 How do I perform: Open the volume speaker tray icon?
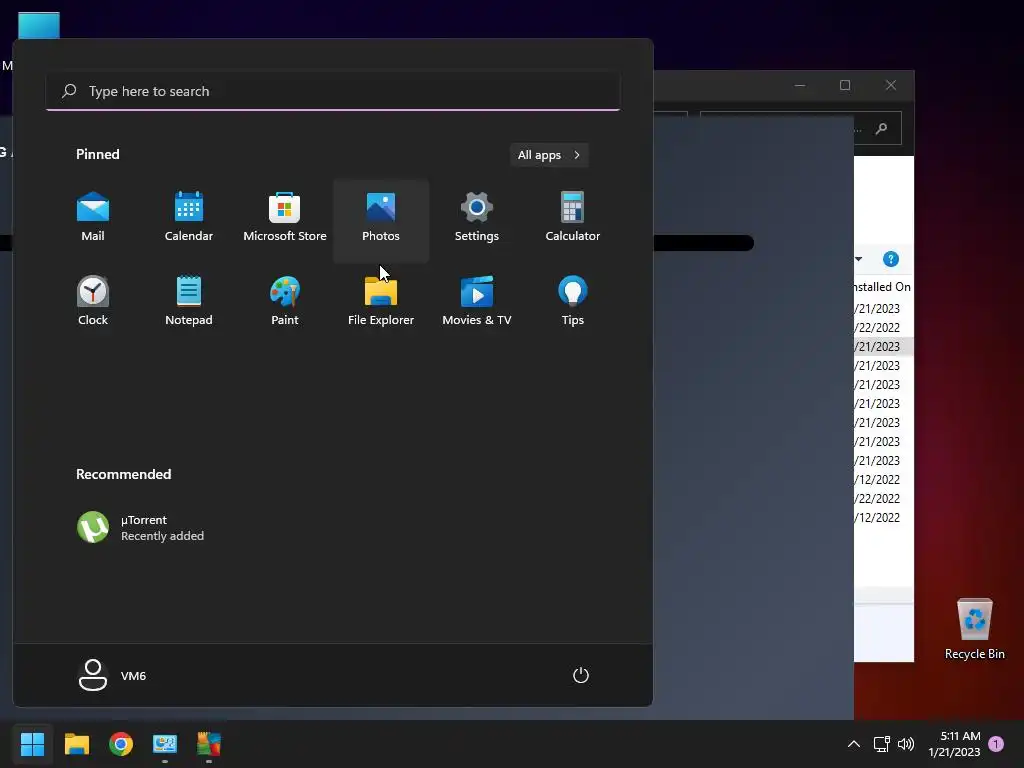point(906,744)
